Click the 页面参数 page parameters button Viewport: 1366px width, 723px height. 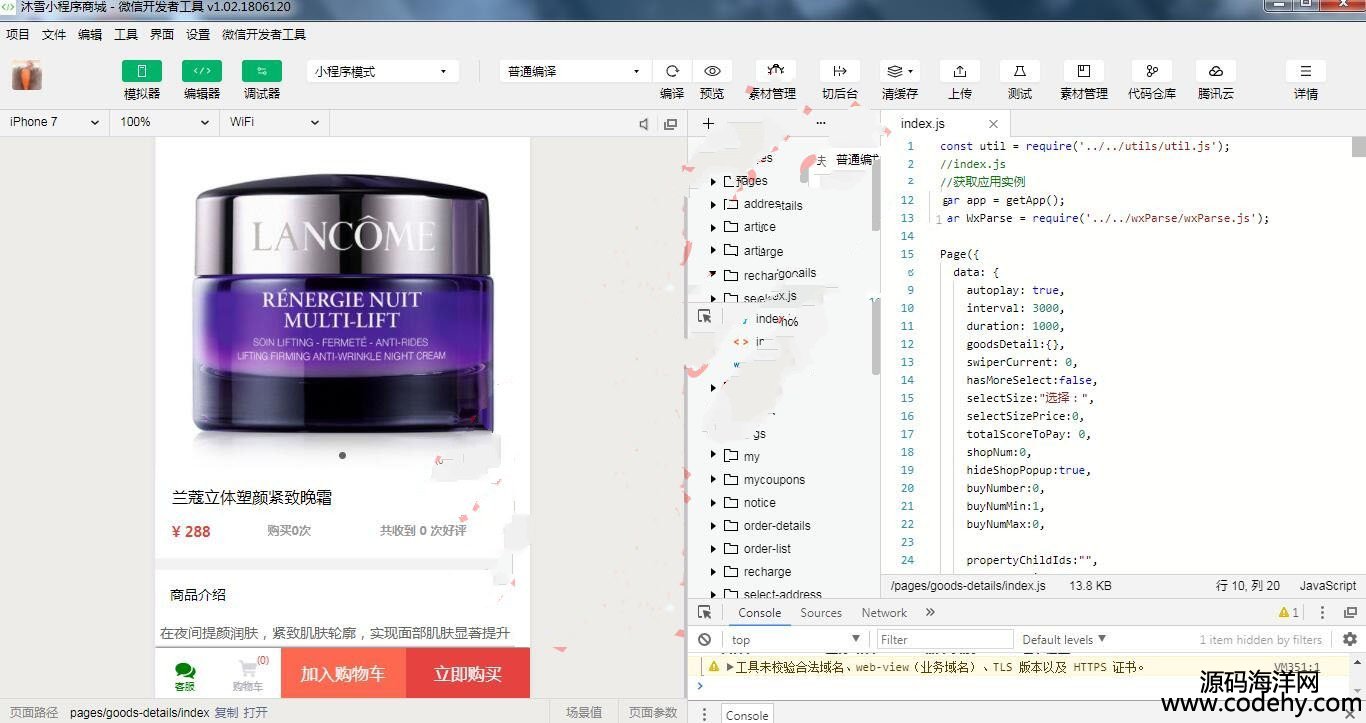click(652, 712)
